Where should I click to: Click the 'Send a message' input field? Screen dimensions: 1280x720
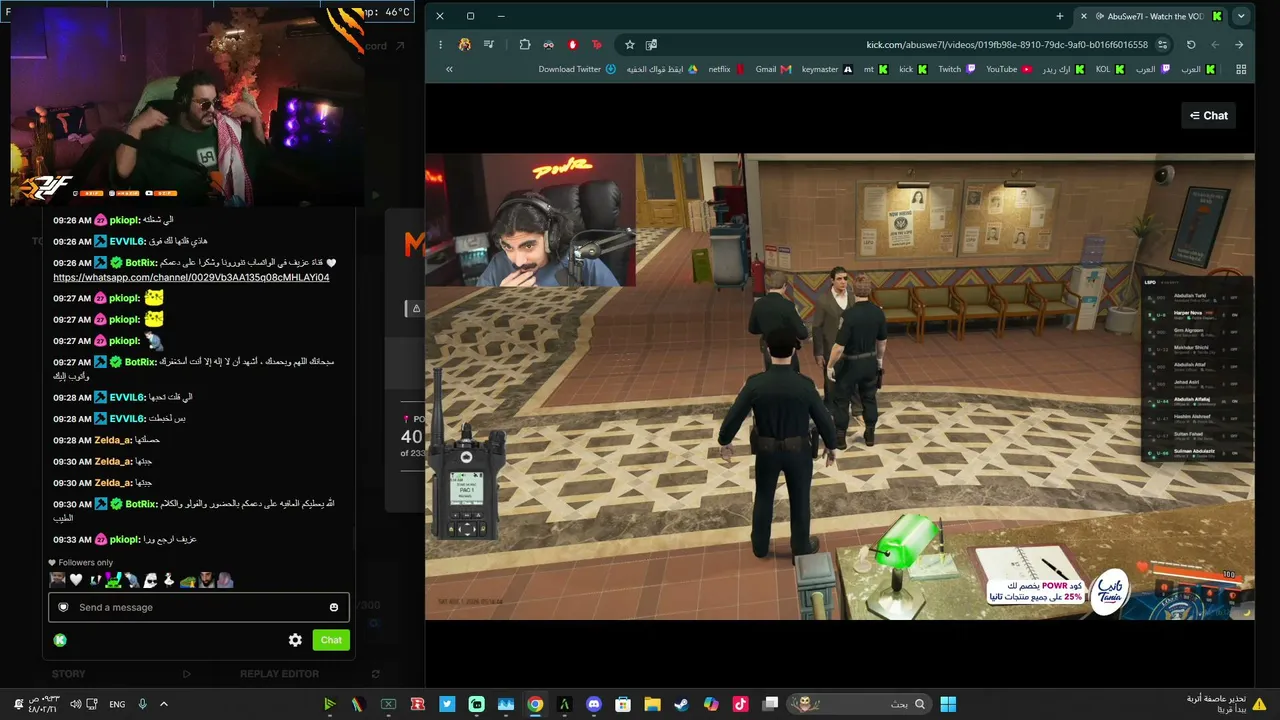coord(201,607)
